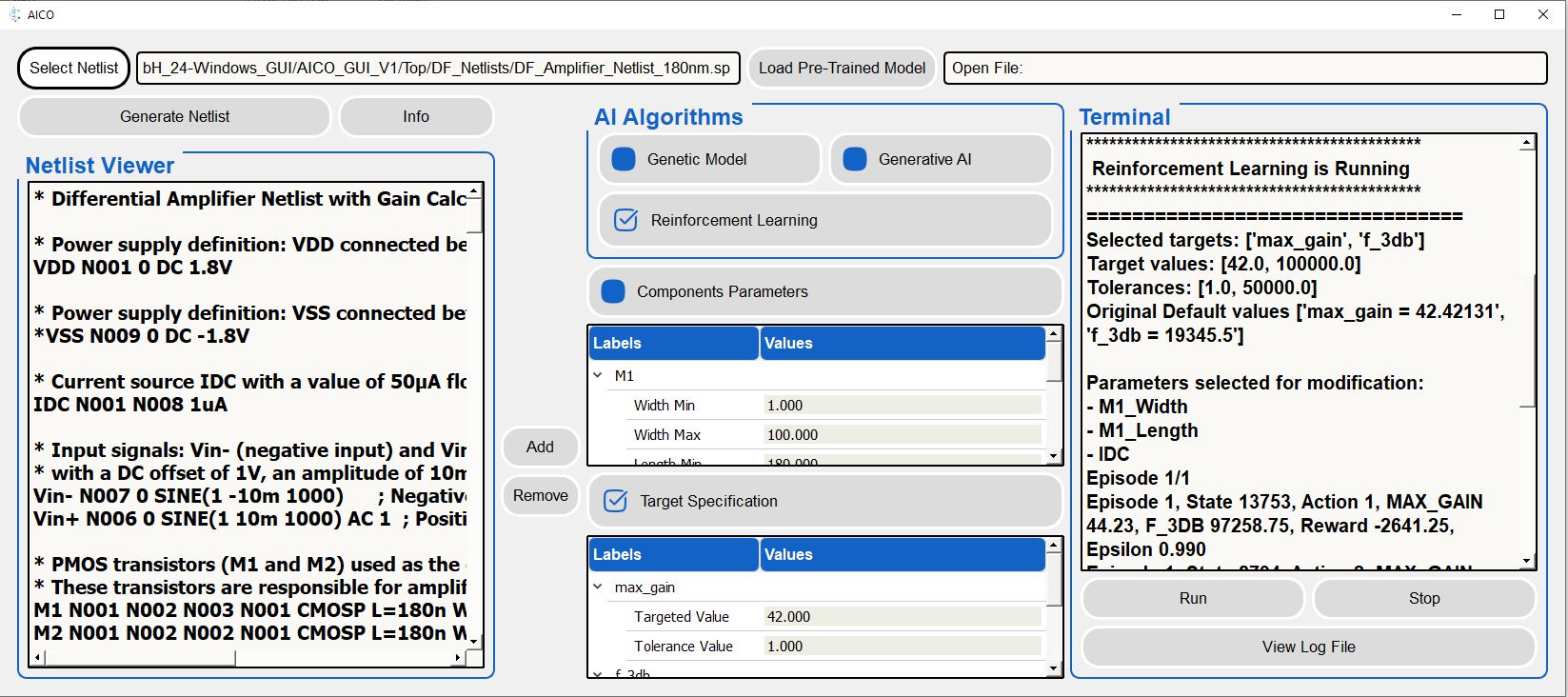Collapse the M1 tree item

point(598,376)
